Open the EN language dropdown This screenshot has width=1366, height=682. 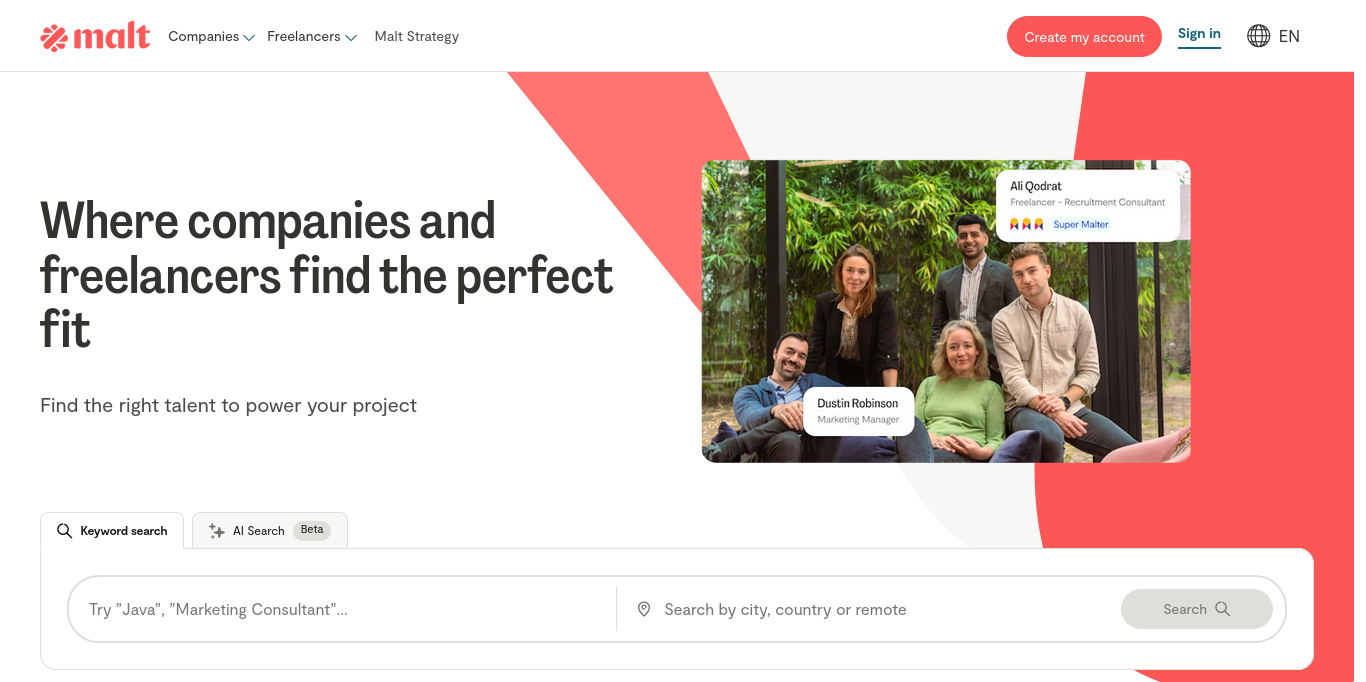click(x=1273, y=36)
